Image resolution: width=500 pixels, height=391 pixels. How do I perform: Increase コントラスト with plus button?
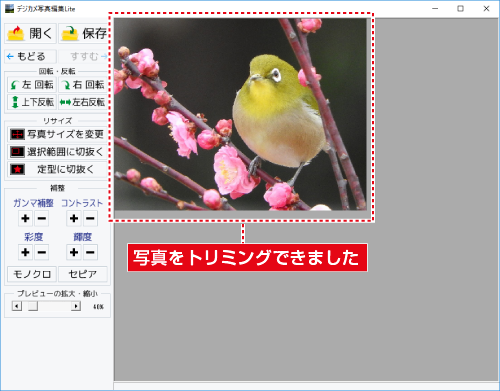[74, 218]
